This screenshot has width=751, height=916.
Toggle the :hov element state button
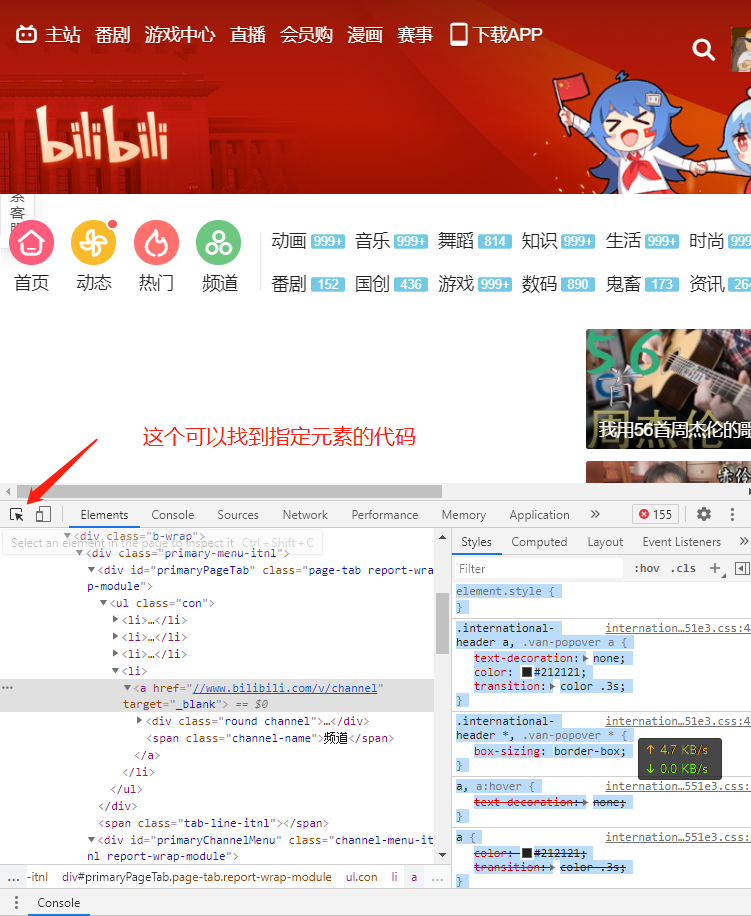(646, 568)
